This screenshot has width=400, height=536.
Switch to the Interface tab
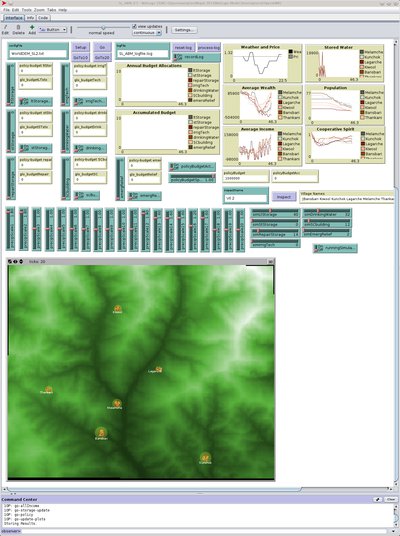[x=14, y=18]
